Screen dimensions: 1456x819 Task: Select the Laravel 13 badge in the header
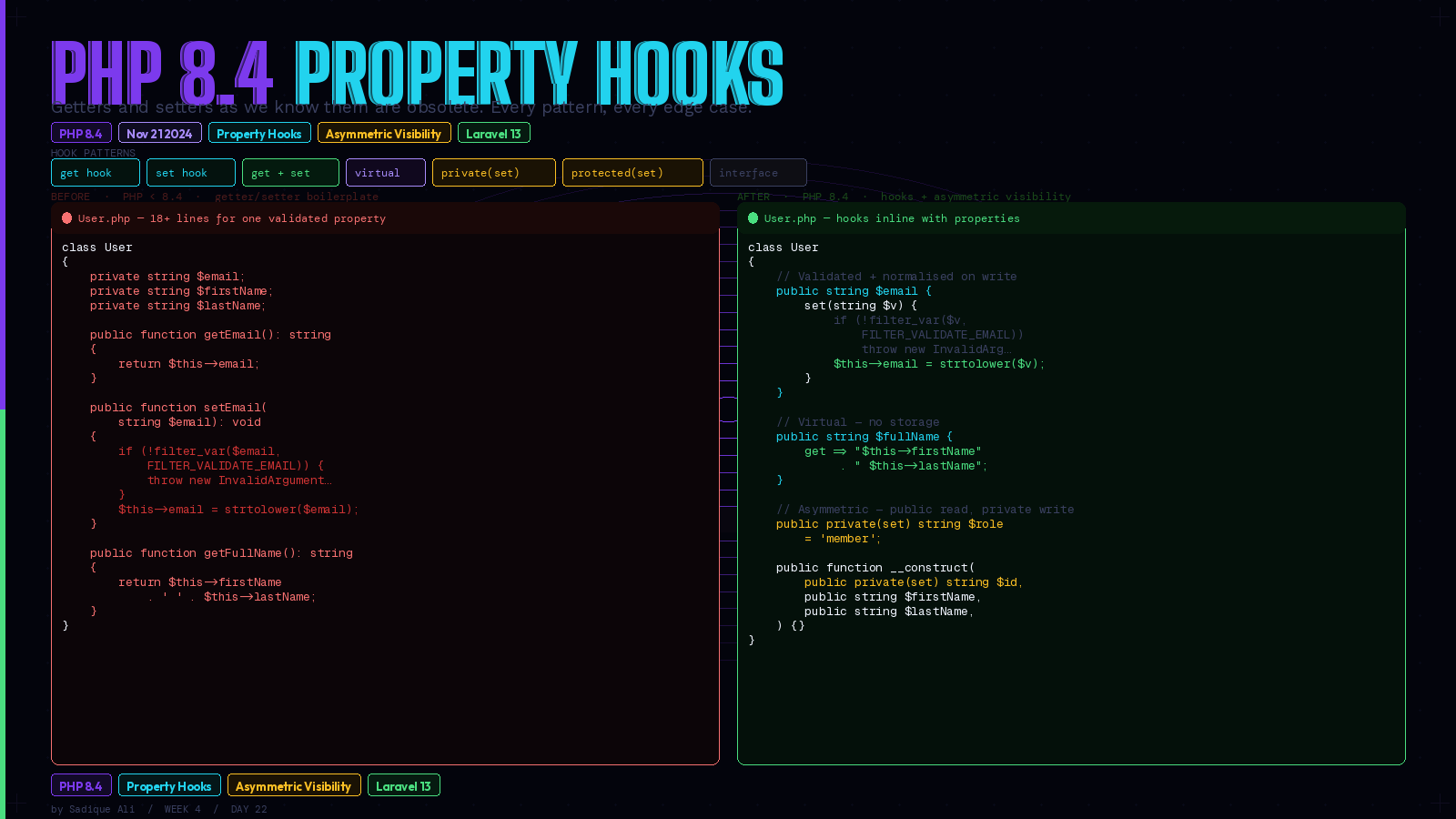493,133
